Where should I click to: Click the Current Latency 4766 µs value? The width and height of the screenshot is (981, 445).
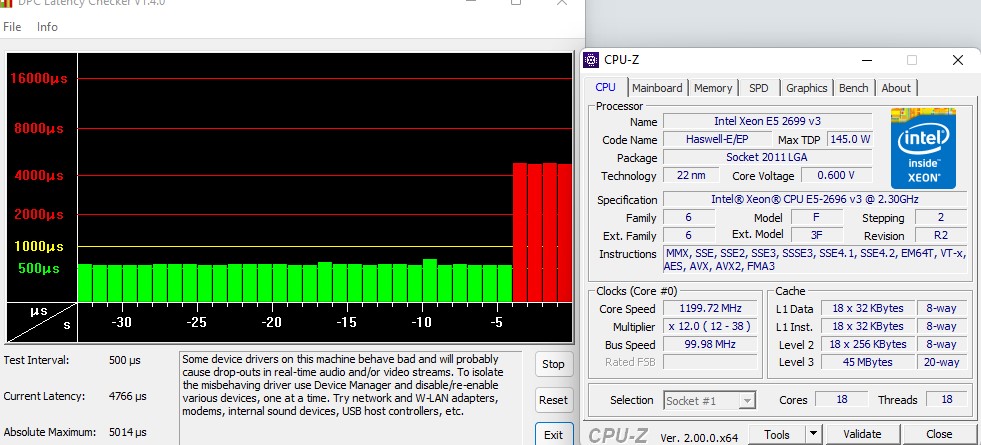pyautogui.click(x=128, y=396)
